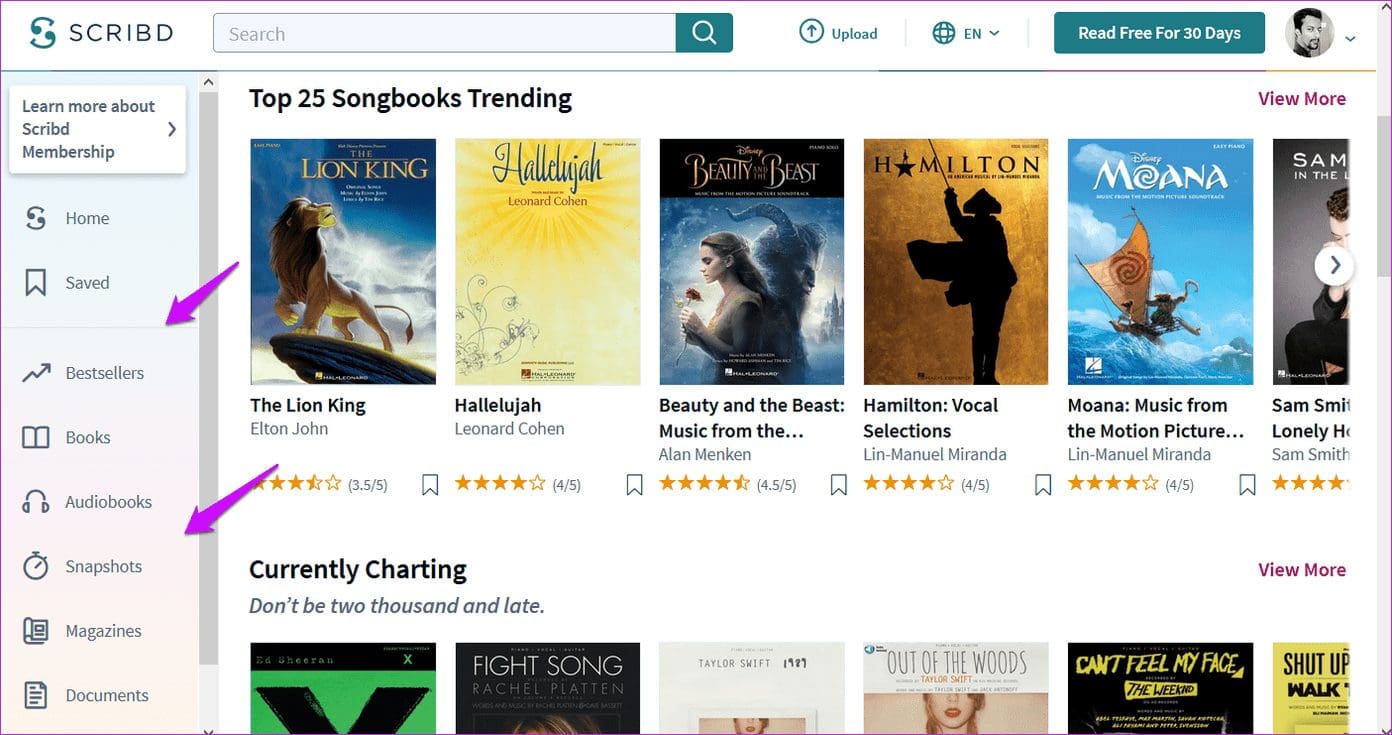Open The Lion King title link
Image resolution: width=1392 pixels, height=735 pixels.
coord(308,405)
